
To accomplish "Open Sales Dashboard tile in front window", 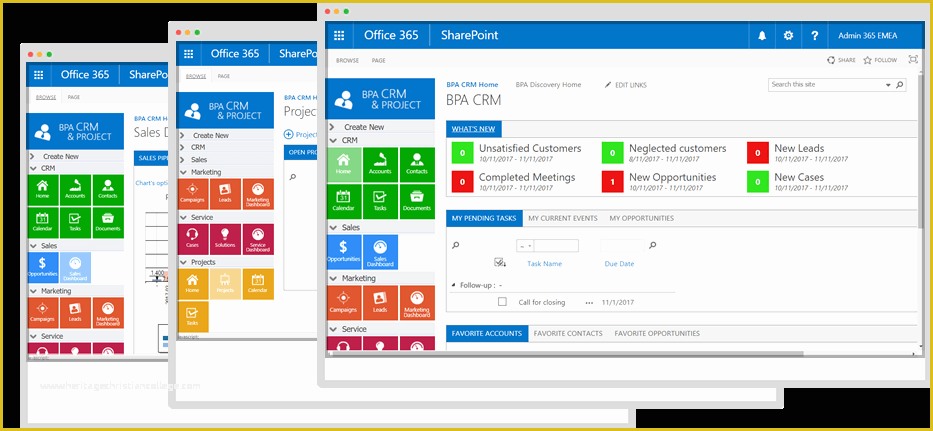I will tap(380, 252).
